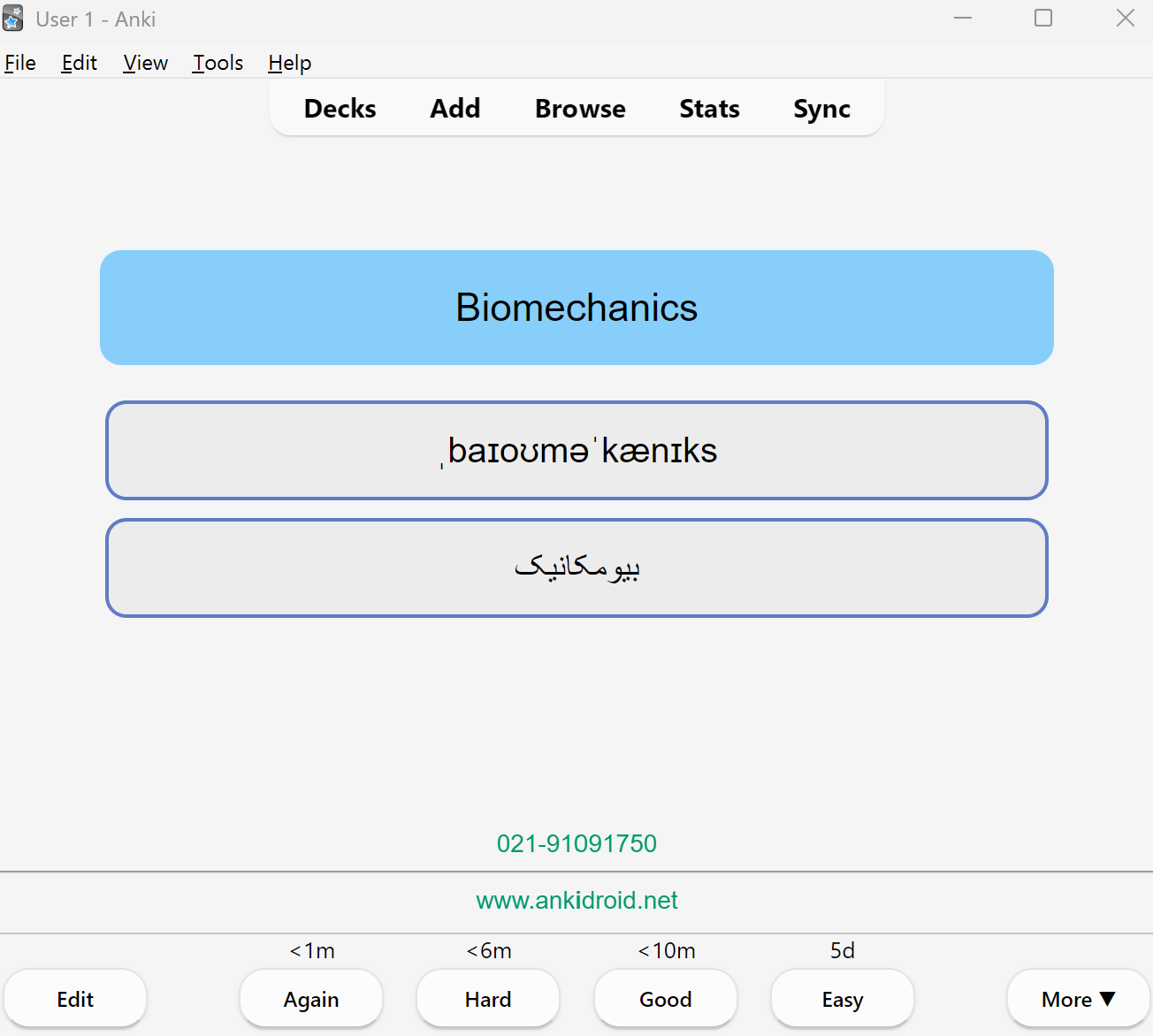Open the card Browse window
This screenshot has height=1036, width=1153.
[580, 109]
